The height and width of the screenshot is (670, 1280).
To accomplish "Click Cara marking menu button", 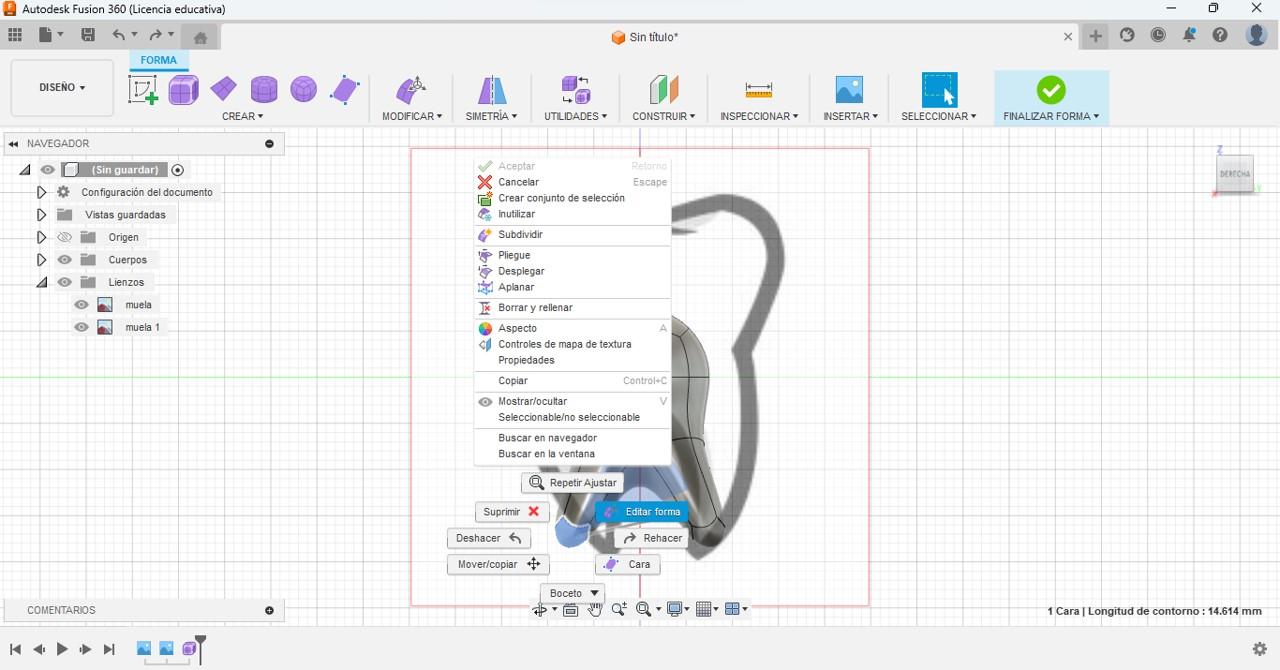I will pyautogui.click(x=628, y=565).
